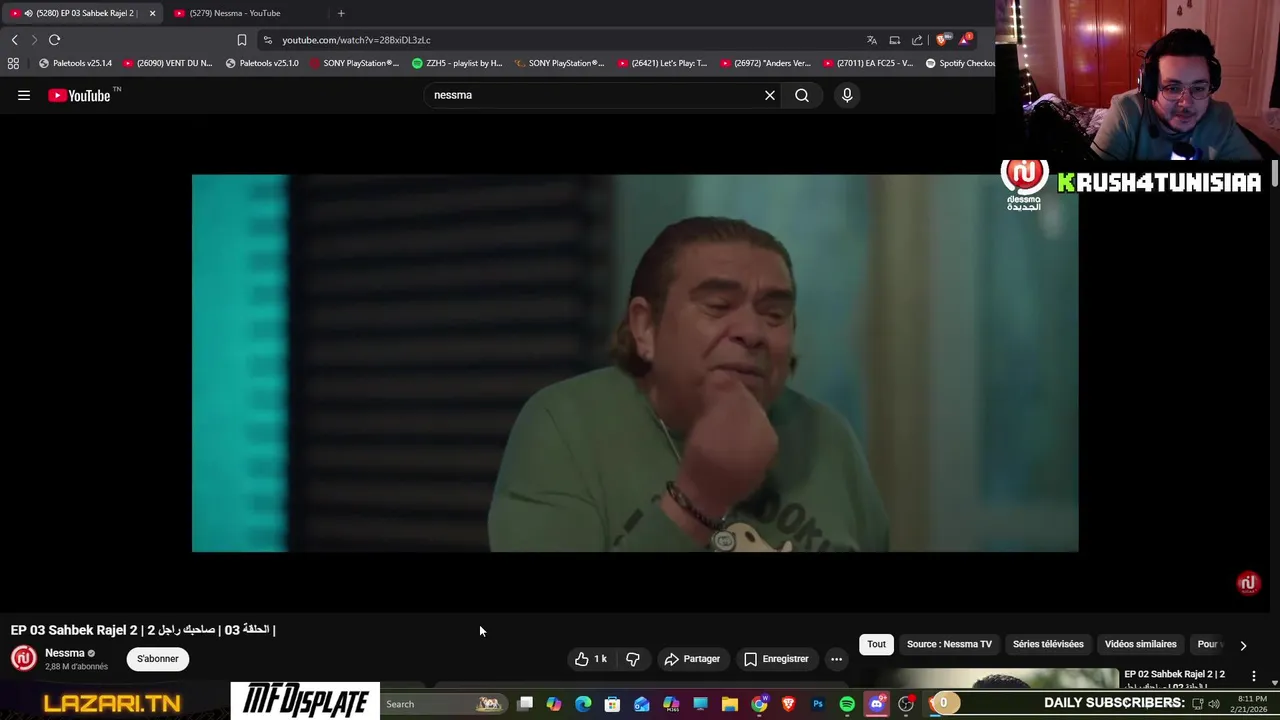Click the Enregistrer save button

tap(776, 659)
